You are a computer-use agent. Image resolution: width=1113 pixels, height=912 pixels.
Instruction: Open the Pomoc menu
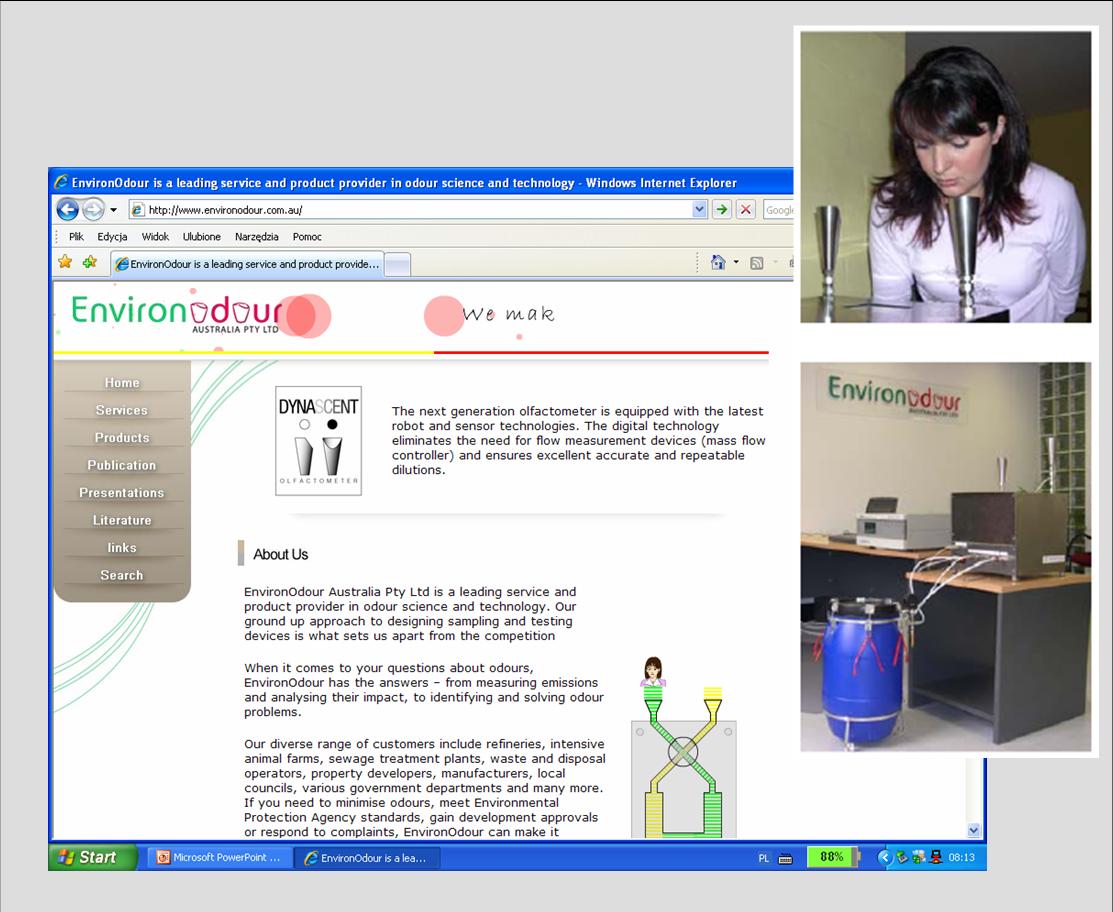[x=307, y=237]
